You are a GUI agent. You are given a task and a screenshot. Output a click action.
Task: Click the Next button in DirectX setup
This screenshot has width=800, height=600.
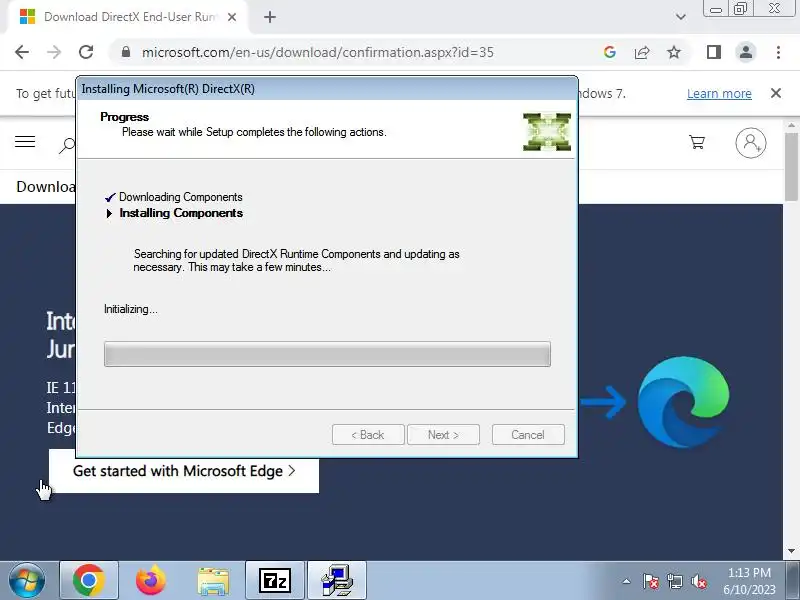coord(443,435)
